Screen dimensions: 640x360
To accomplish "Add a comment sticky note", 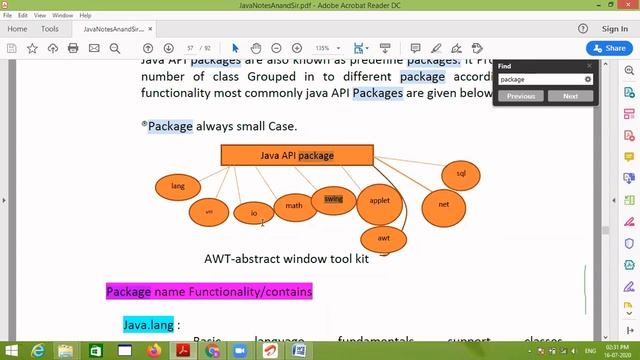I will [416, 48].
